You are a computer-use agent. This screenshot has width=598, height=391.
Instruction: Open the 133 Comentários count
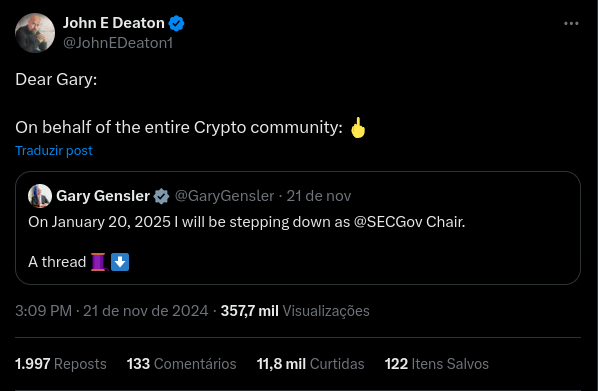(182, 364)
